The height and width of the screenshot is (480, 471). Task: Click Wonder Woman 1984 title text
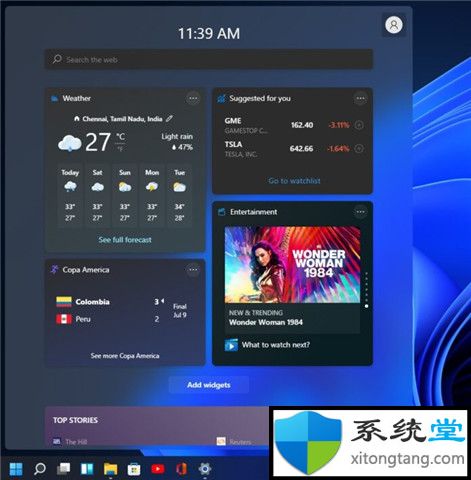[266, 322]
